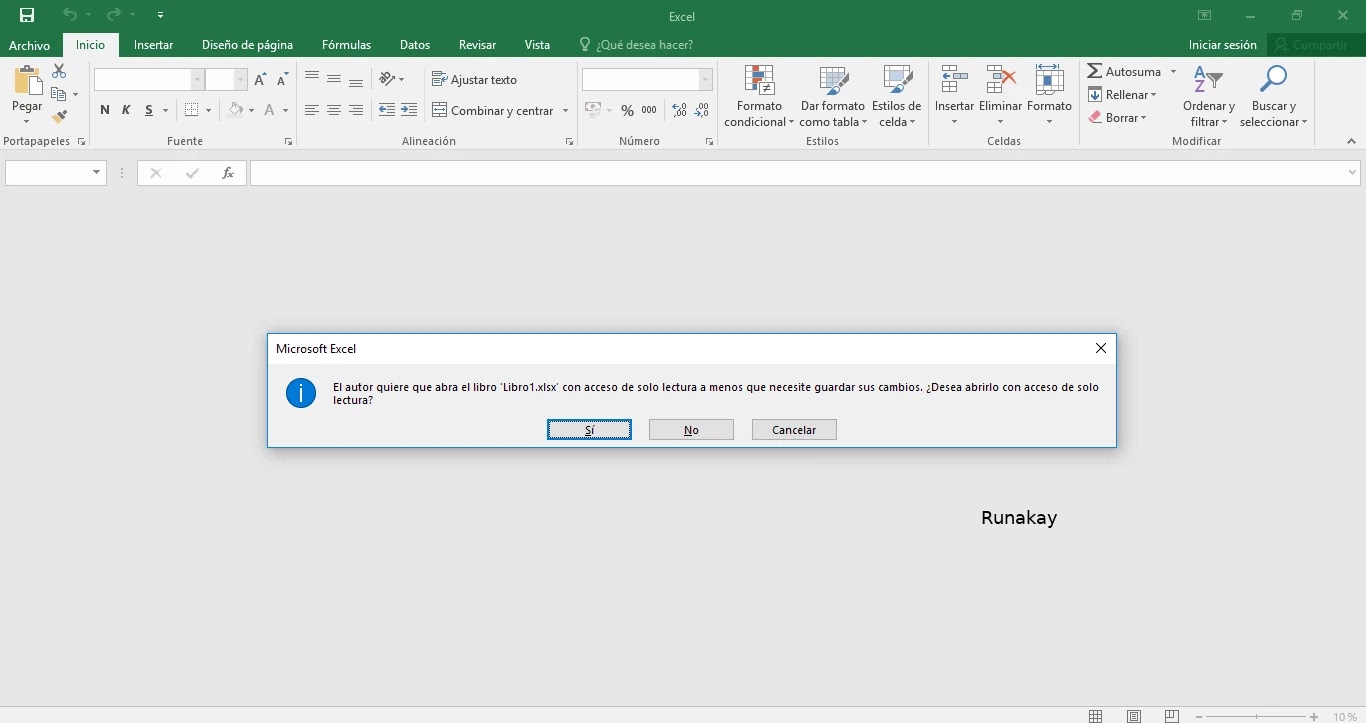
Task: Click the Insertar cells icon
Action: (954, 80)
